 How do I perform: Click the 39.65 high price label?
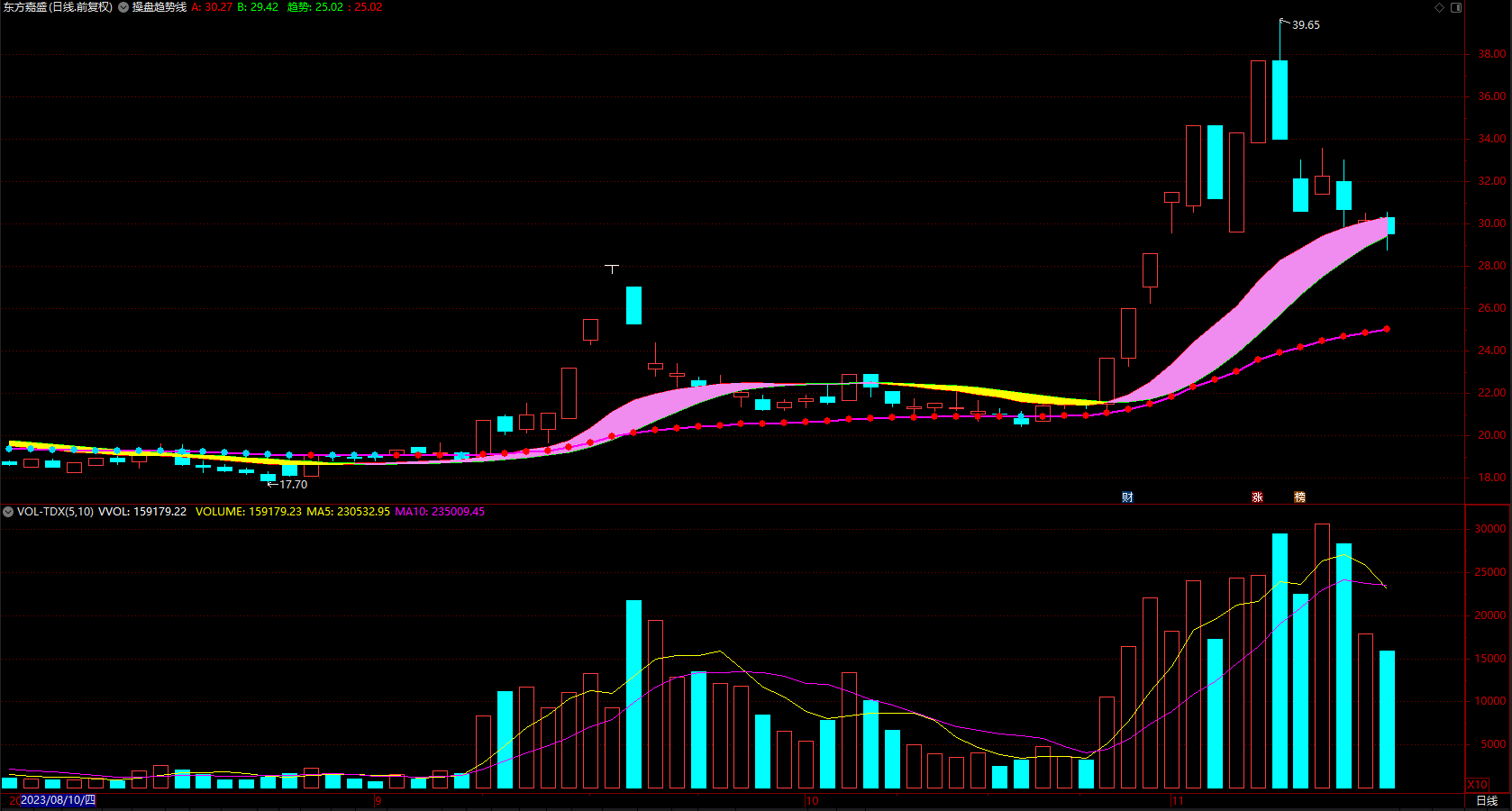[x=1306, y=25]
